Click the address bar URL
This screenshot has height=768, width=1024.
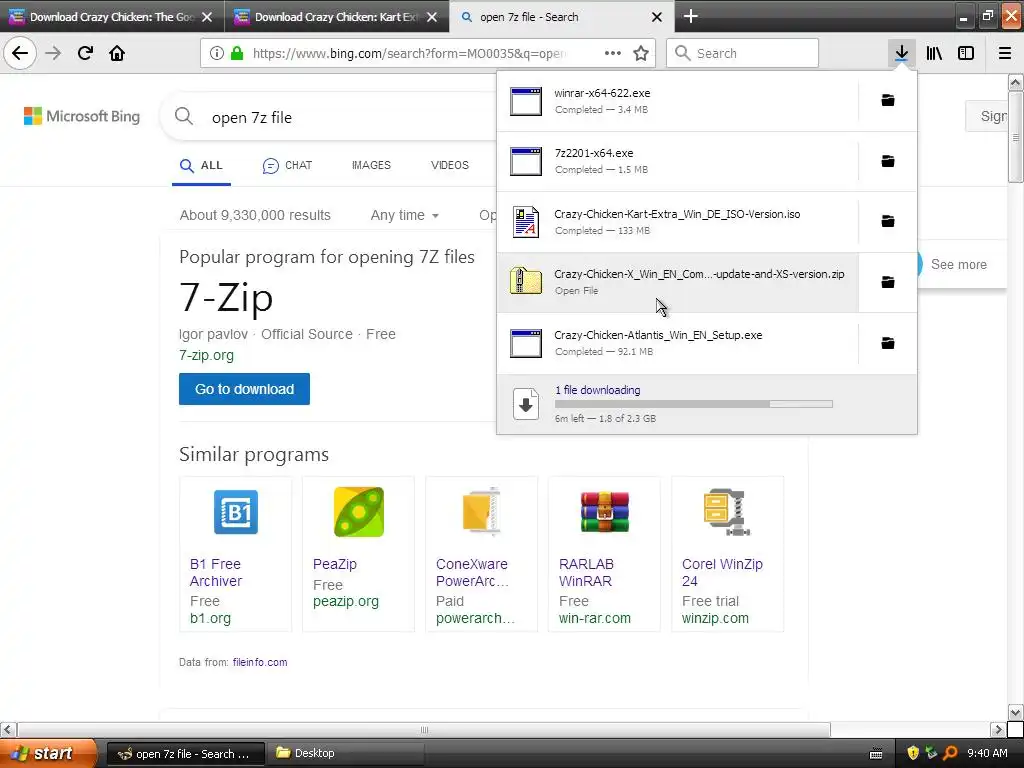coord(409,54)
